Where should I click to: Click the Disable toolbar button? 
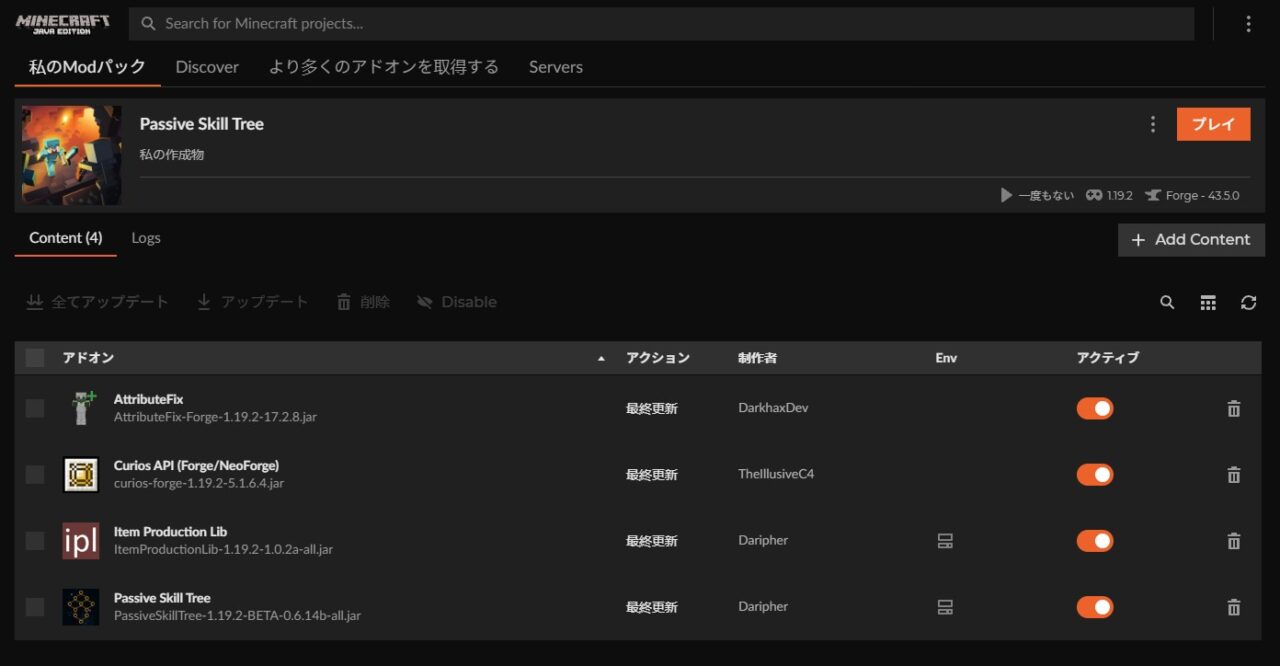457,302
